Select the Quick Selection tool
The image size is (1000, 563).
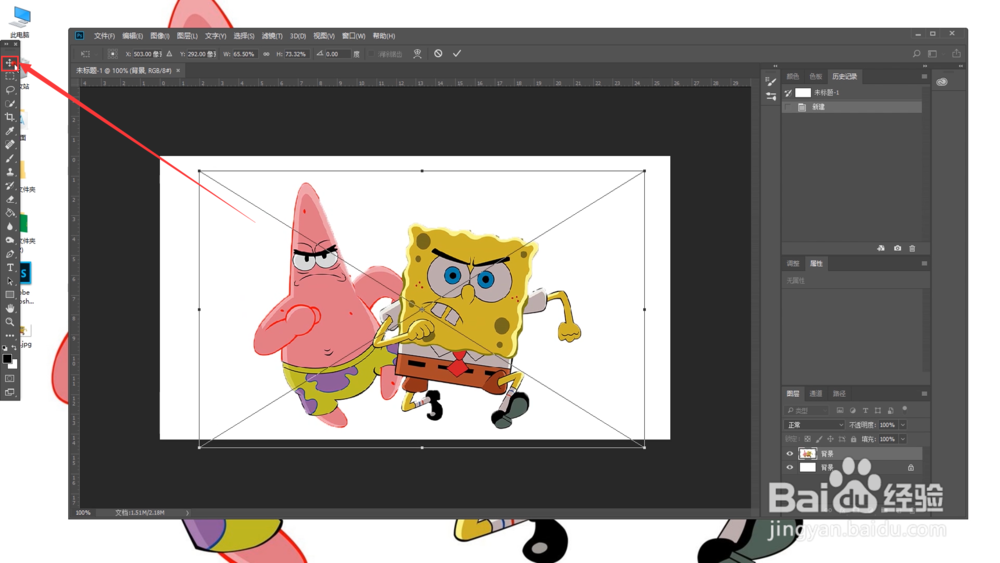tap(10, 103)
